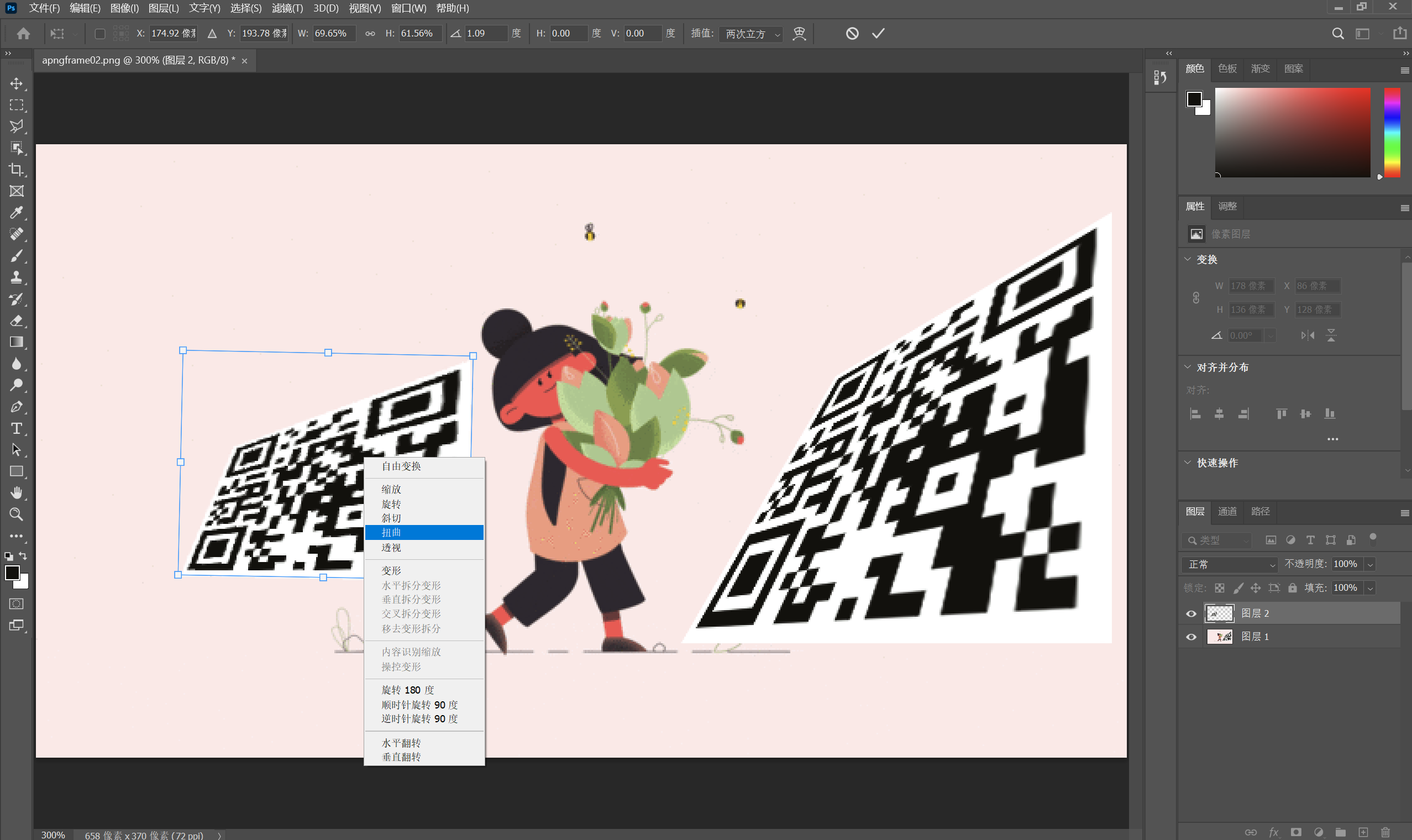Open Layers panel menu

1405,513
